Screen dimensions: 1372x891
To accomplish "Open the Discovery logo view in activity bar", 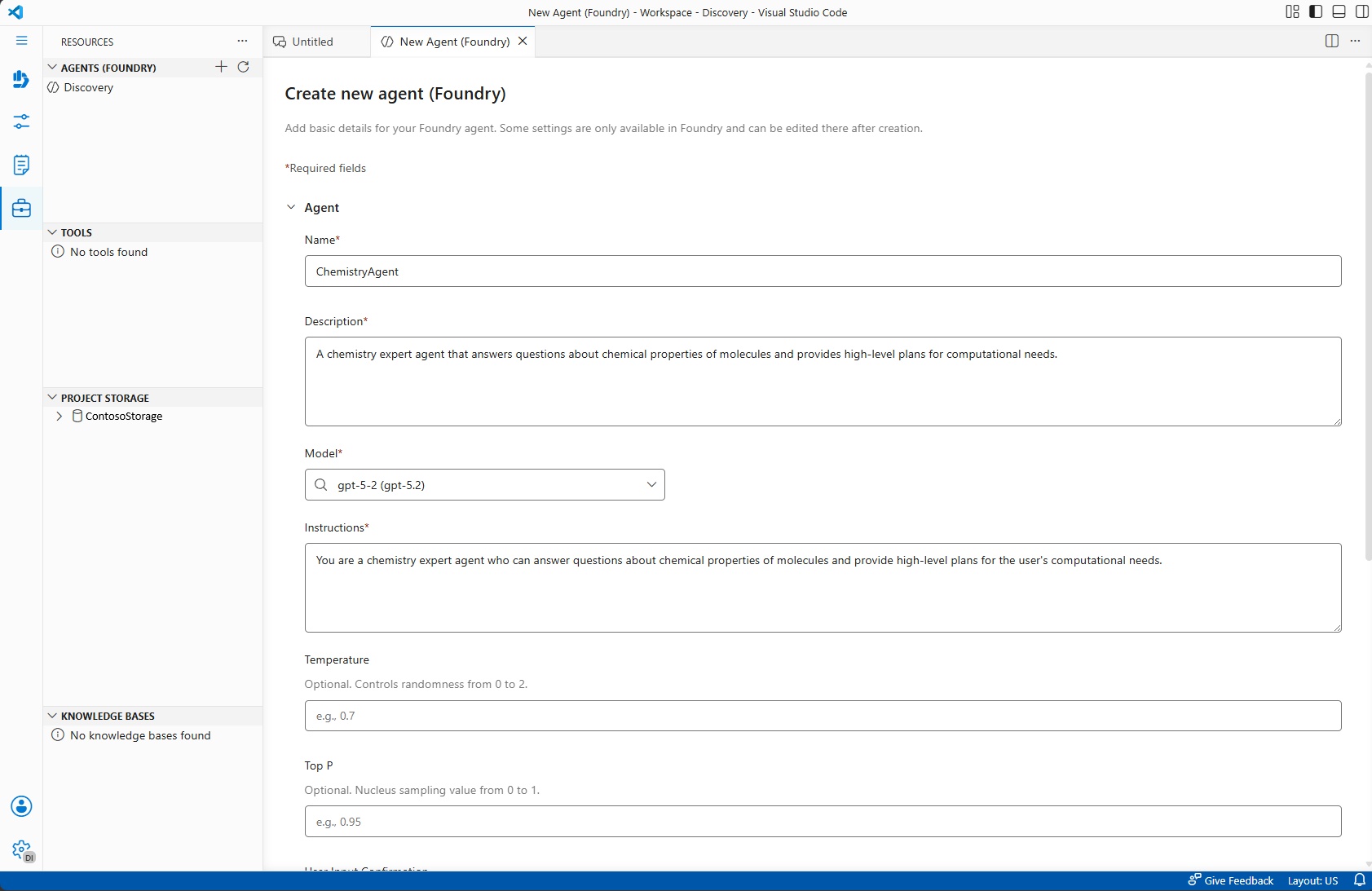I will tap(21, 79).
